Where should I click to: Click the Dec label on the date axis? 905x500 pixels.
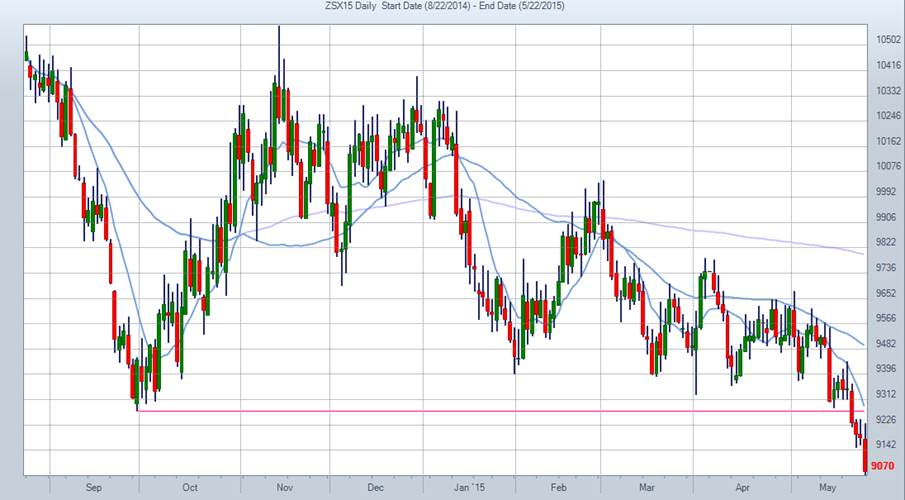point(375,488)
